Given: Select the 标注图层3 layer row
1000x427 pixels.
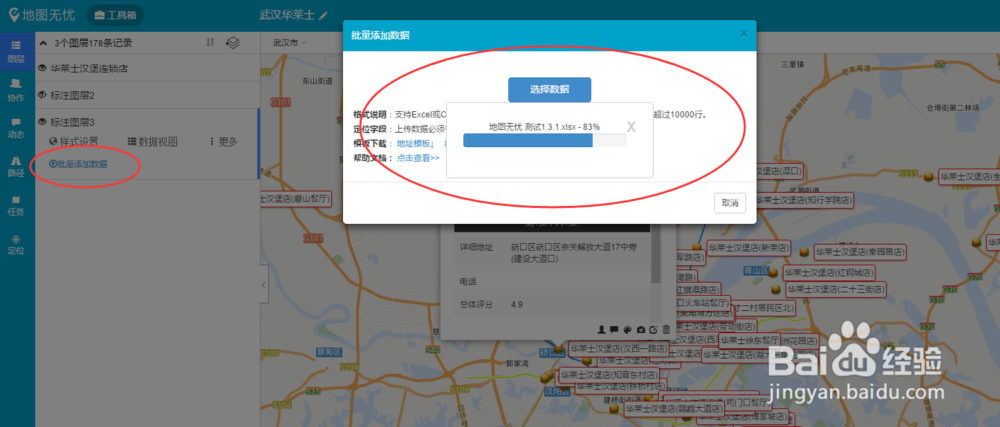Looking at the screenshot, I should [x=147, y=121].
